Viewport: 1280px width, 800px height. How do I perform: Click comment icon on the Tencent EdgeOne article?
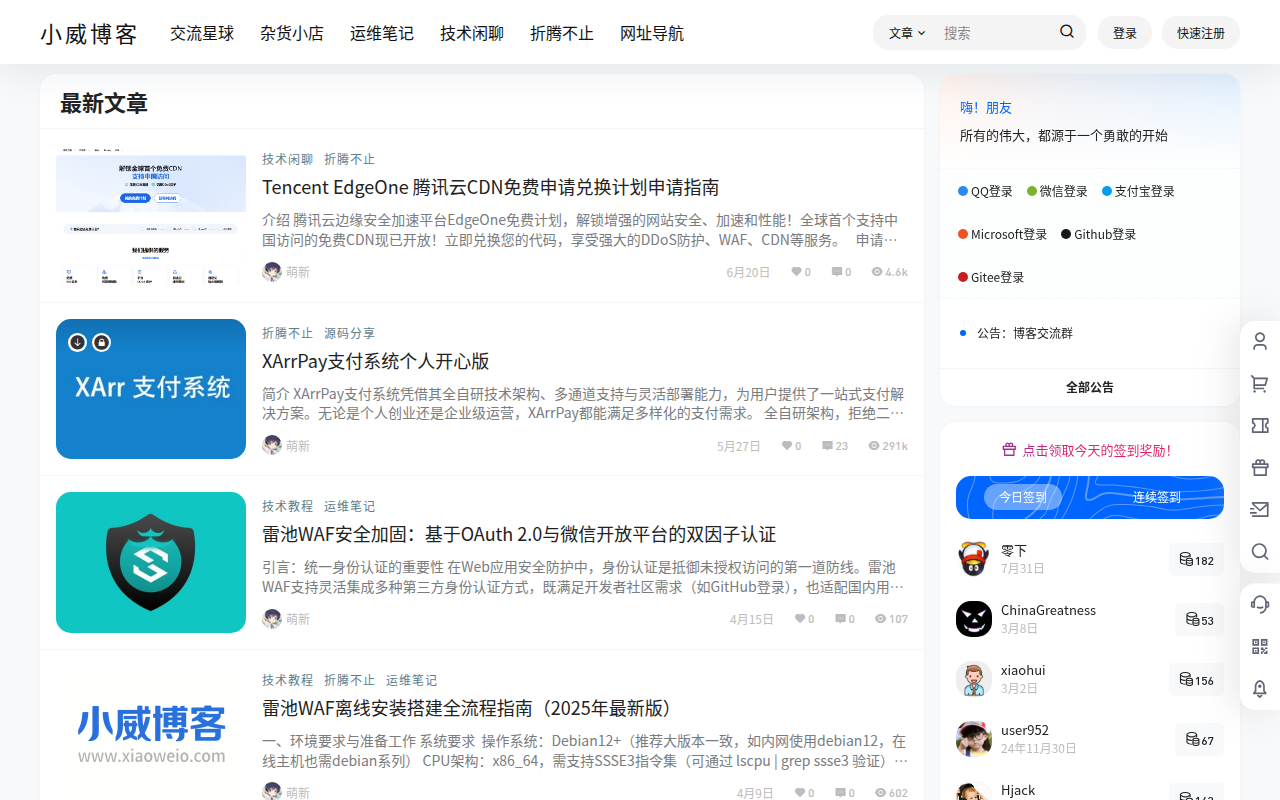coord(837,271)
